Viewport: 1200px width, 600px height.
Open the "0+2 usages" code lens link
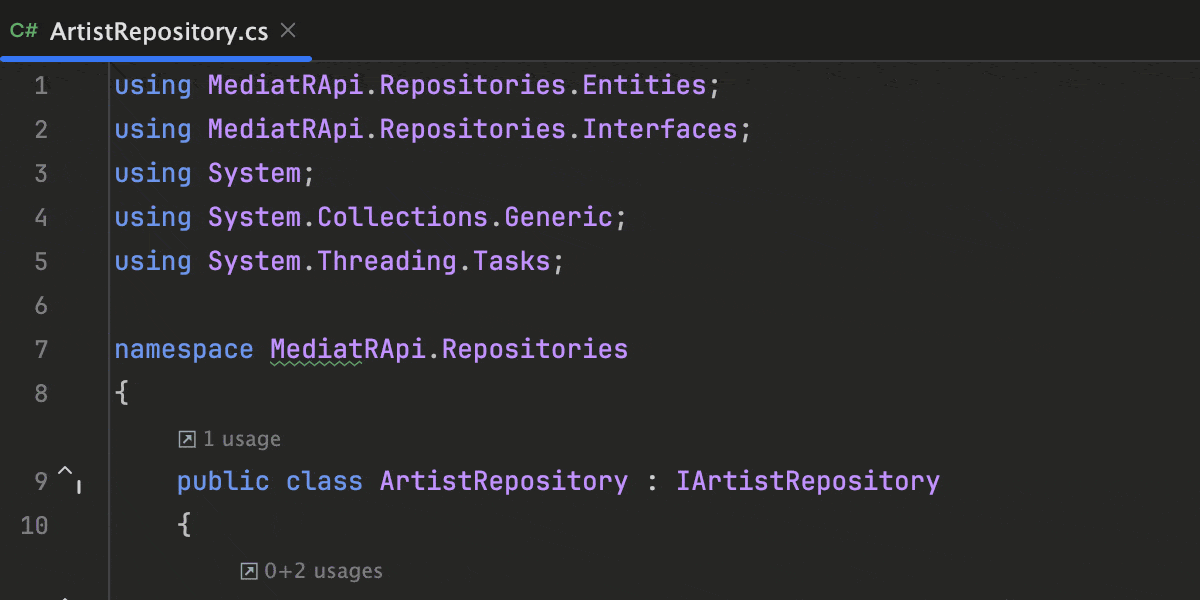(x=323, y=571)
